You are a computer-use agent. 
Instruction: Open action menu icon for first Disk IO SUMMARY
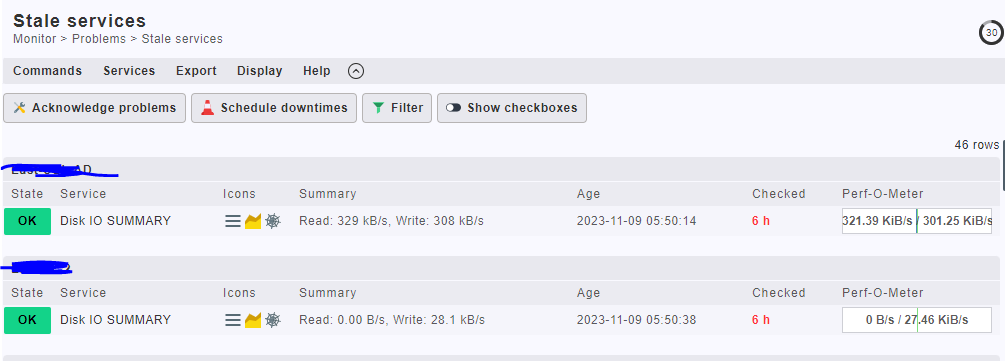click(x=233, y=221)
